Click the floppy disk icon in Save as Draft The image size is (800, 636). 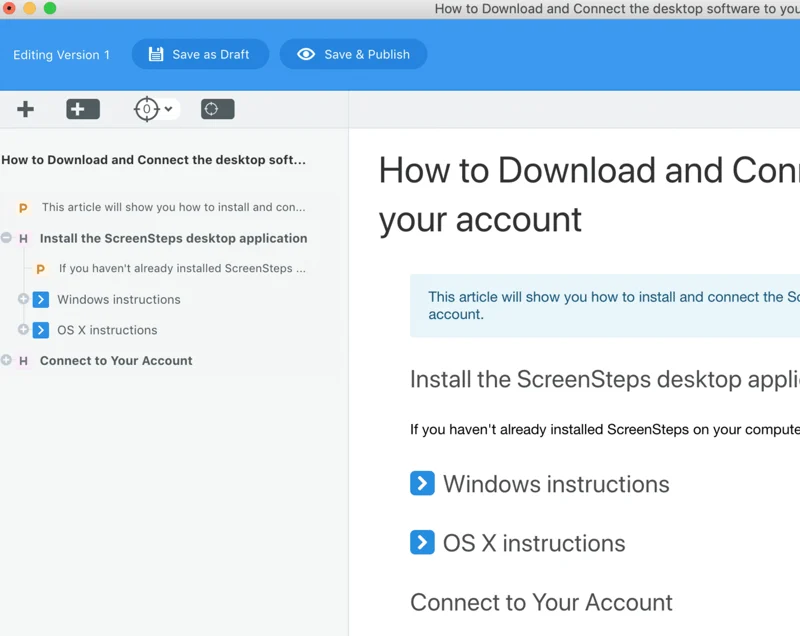(x=156, y=54)
